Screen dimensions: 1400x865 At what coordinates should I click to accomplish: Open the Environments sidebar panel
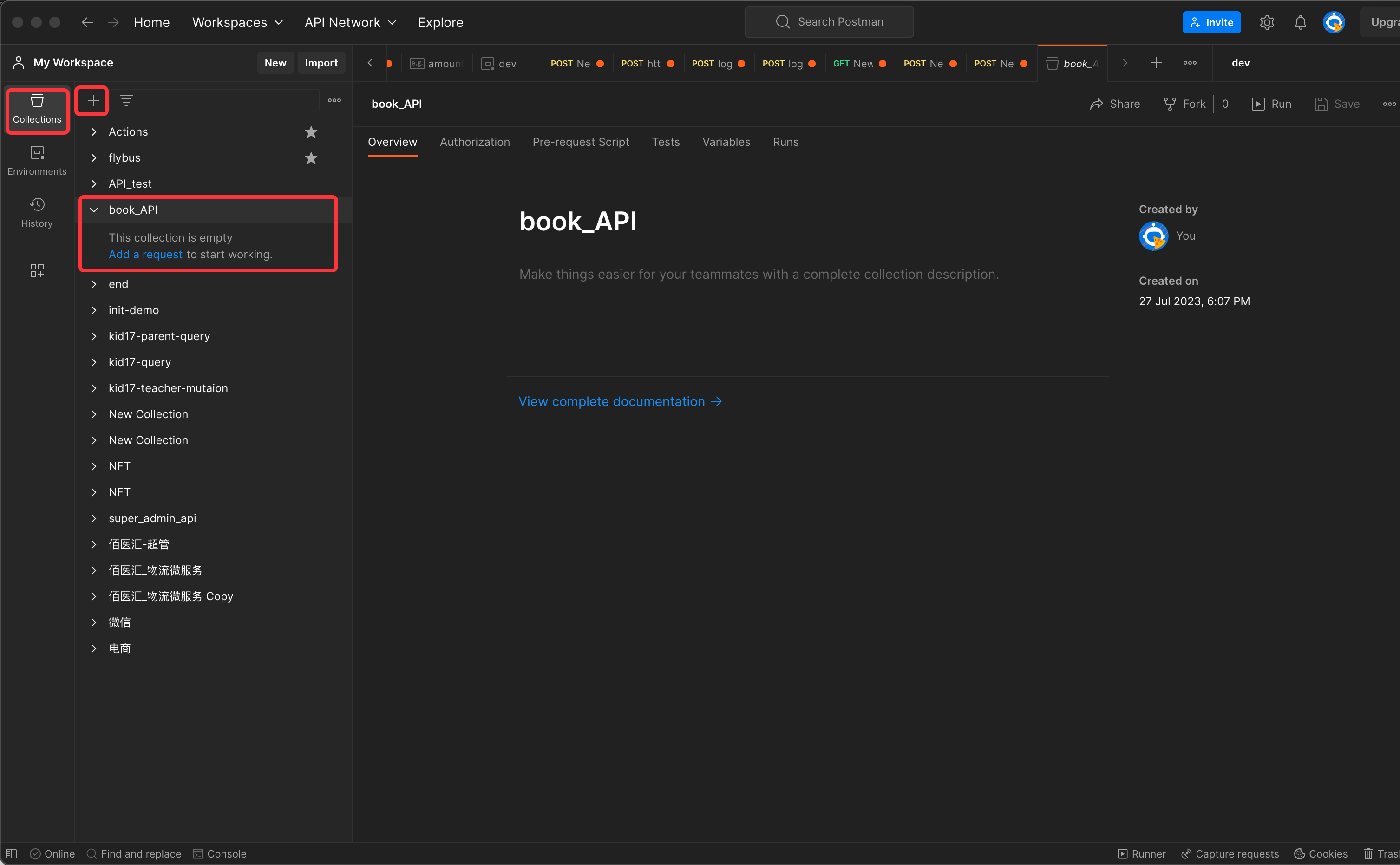(x=37, y=160)
